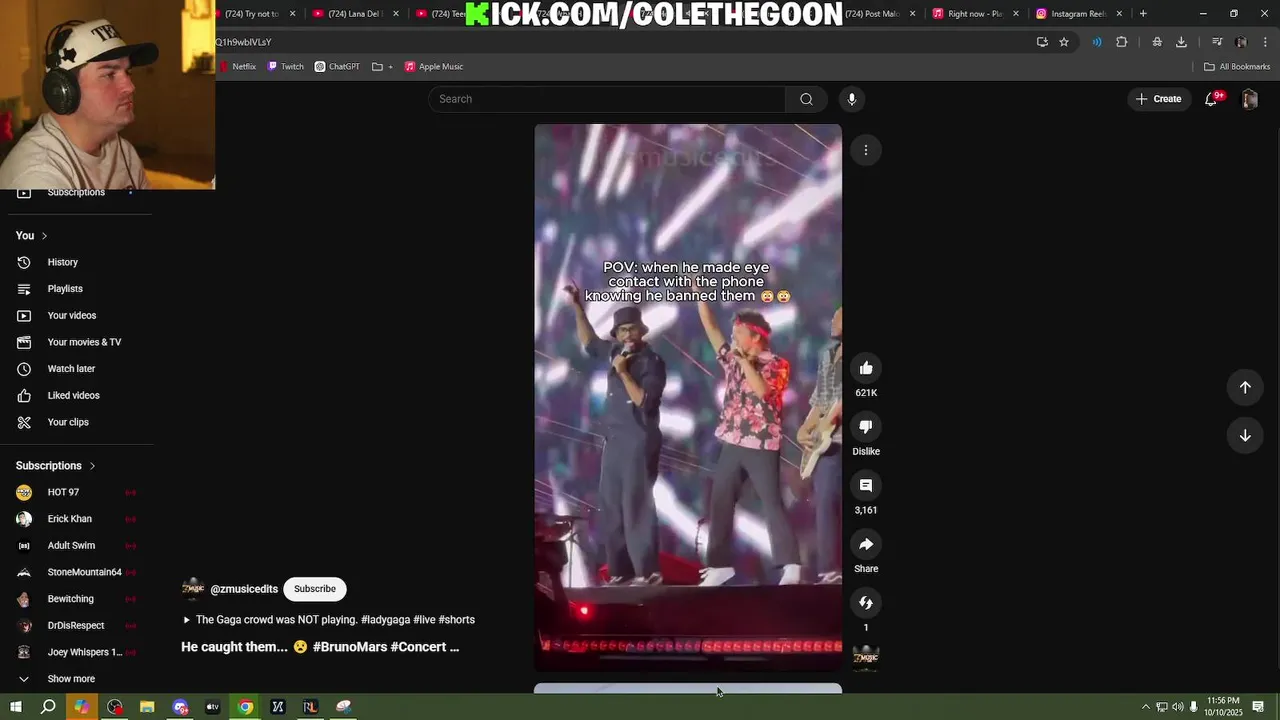Go to the previous Short using up arrow
This screenshot has height=720, width=1280.
coord(1245,387)
